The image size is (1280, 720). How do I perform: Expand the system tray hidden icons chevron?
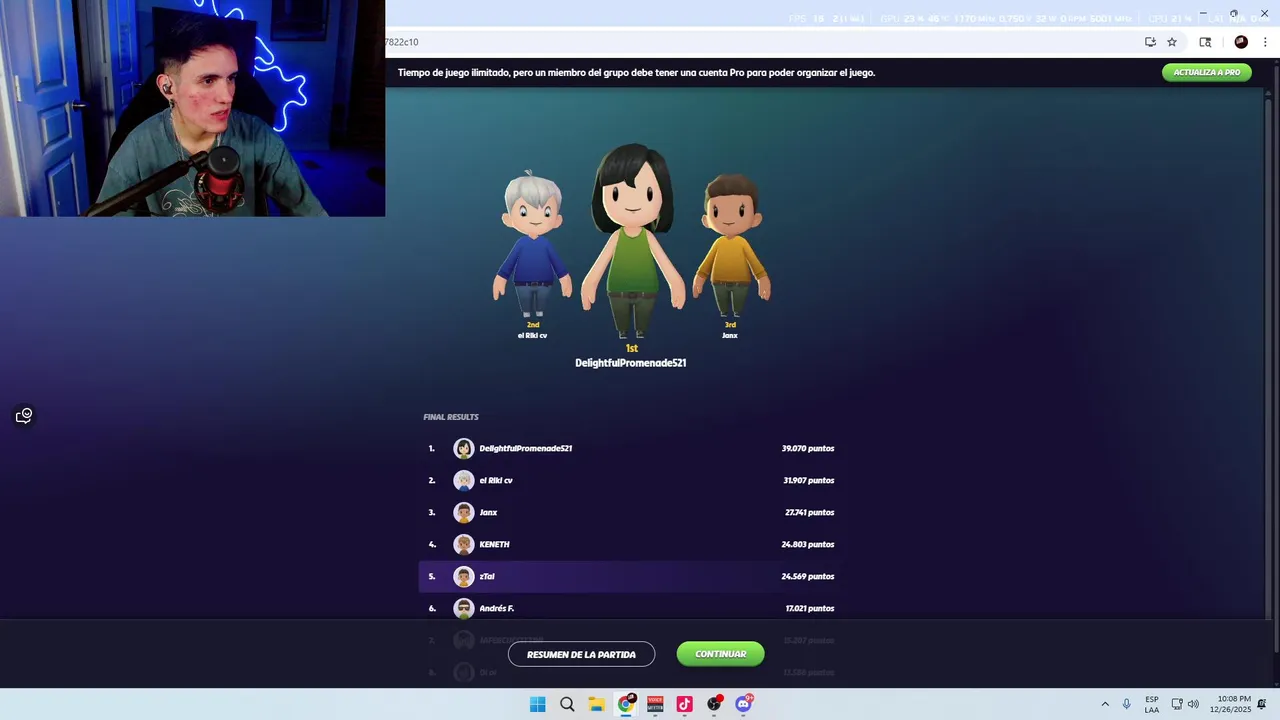point(1105,704)
